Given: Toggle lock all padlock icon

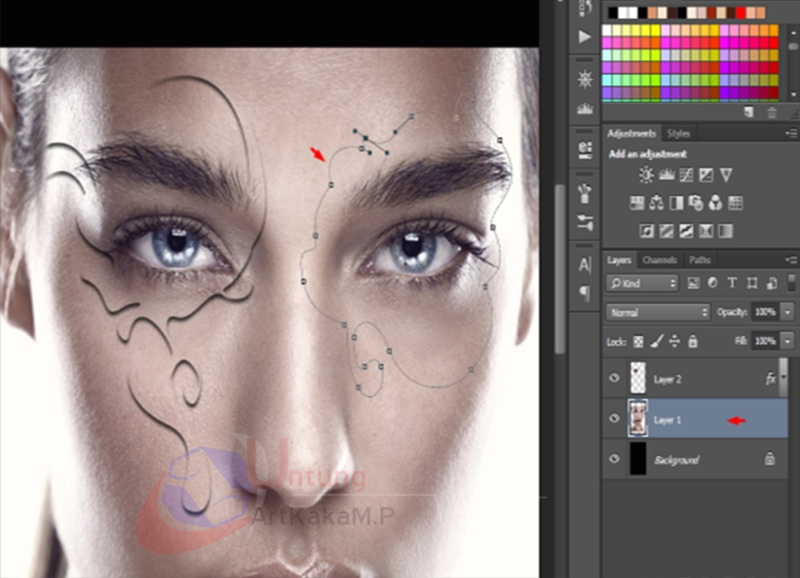Looking at the screenshot, I should 692,341.
